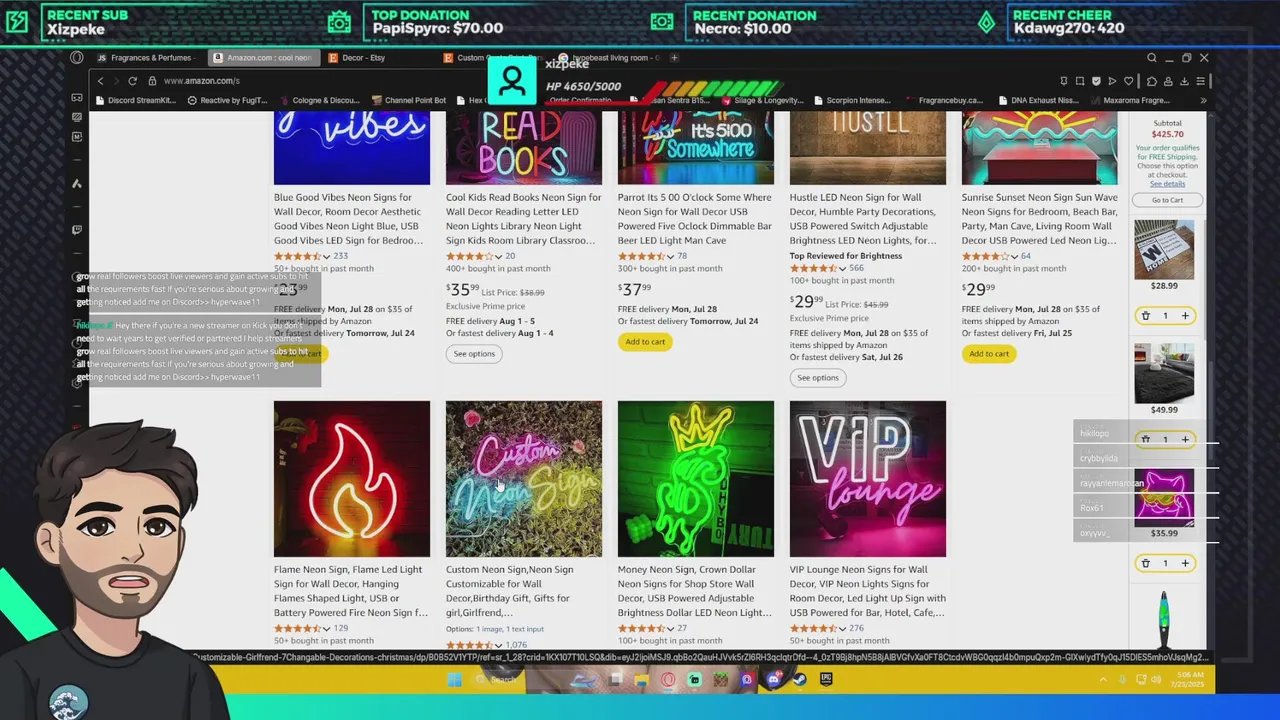Open new tab with plus button
The image size is (1280, 720).
(x=674, y=58)
